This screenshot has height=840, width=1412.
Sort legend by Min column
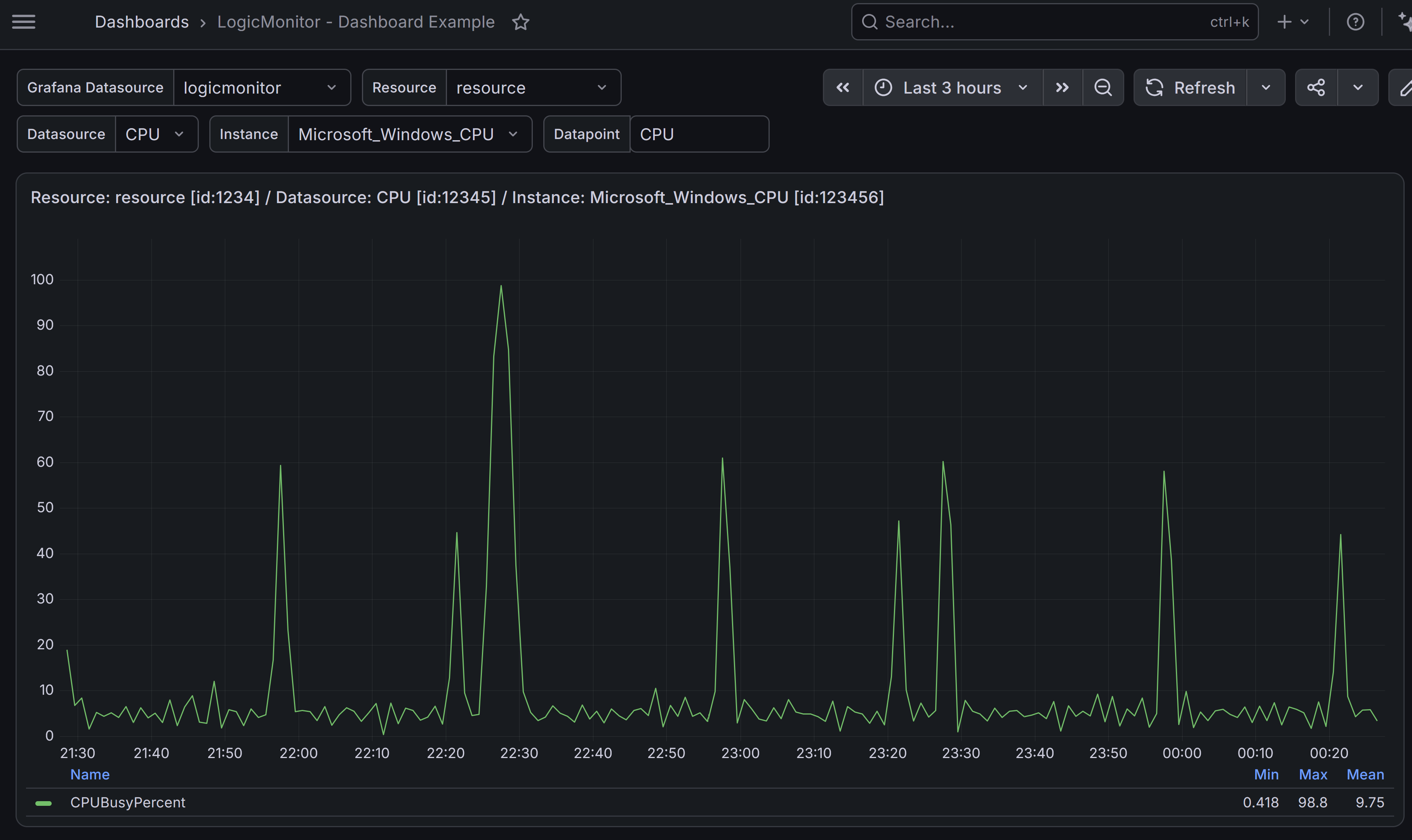pos(1266,774)
